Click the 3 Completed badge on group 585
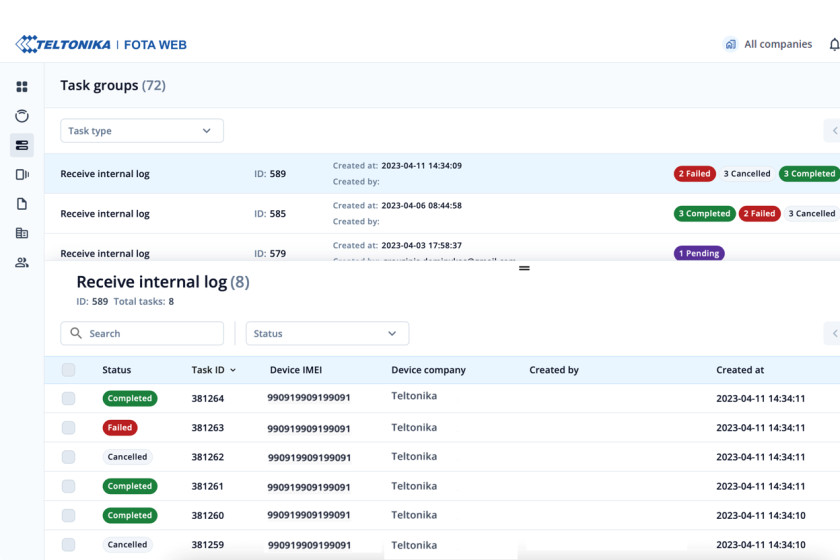The height and width of the screenshot is (560, 840). (x=704, y=213)
